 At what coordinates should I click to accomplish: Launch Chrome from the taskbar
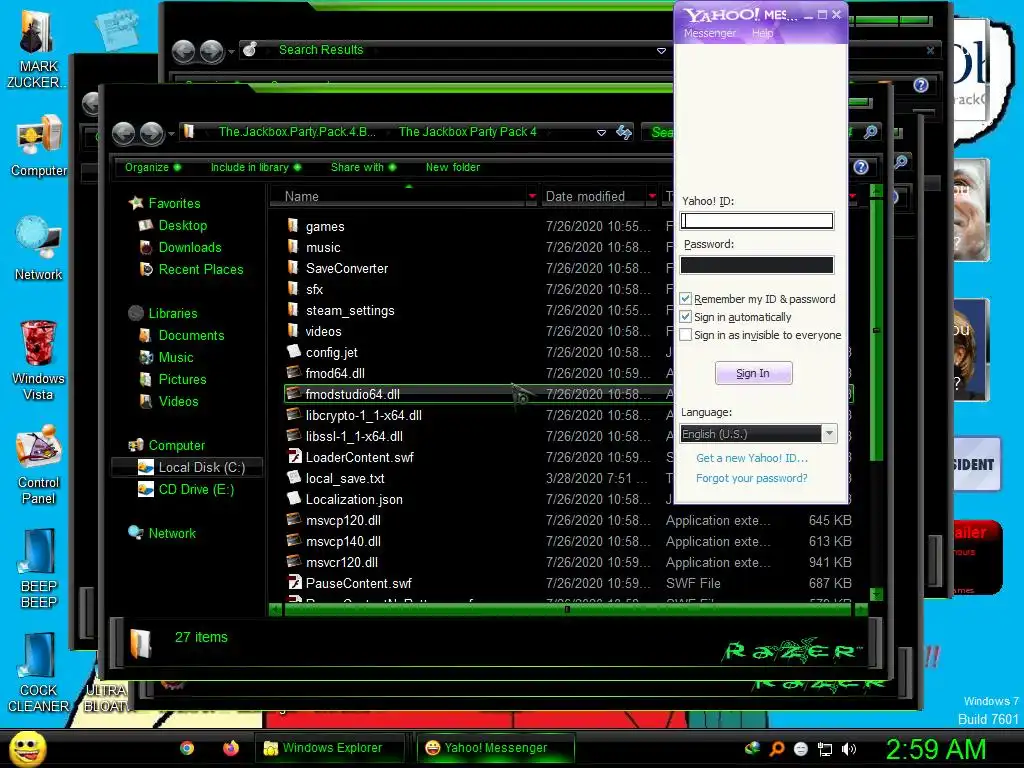[187, 748]
